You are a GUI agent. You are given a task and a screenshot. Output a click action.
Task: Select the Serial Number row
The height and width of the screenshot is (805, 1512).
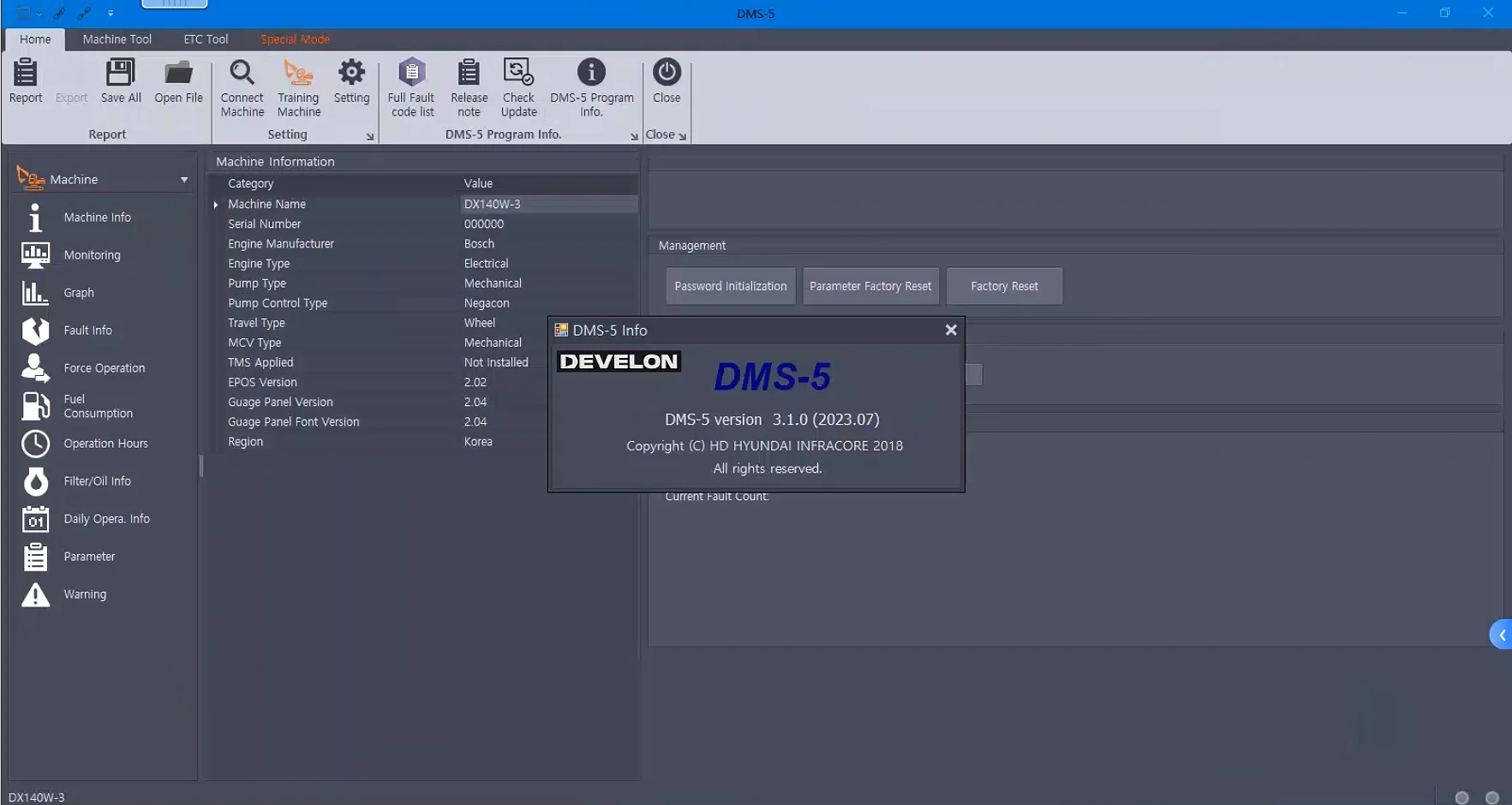425,224
